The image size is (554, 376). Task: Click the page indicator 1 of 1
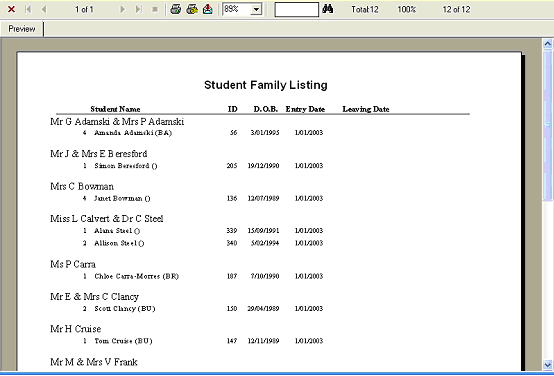pos(84,10)
